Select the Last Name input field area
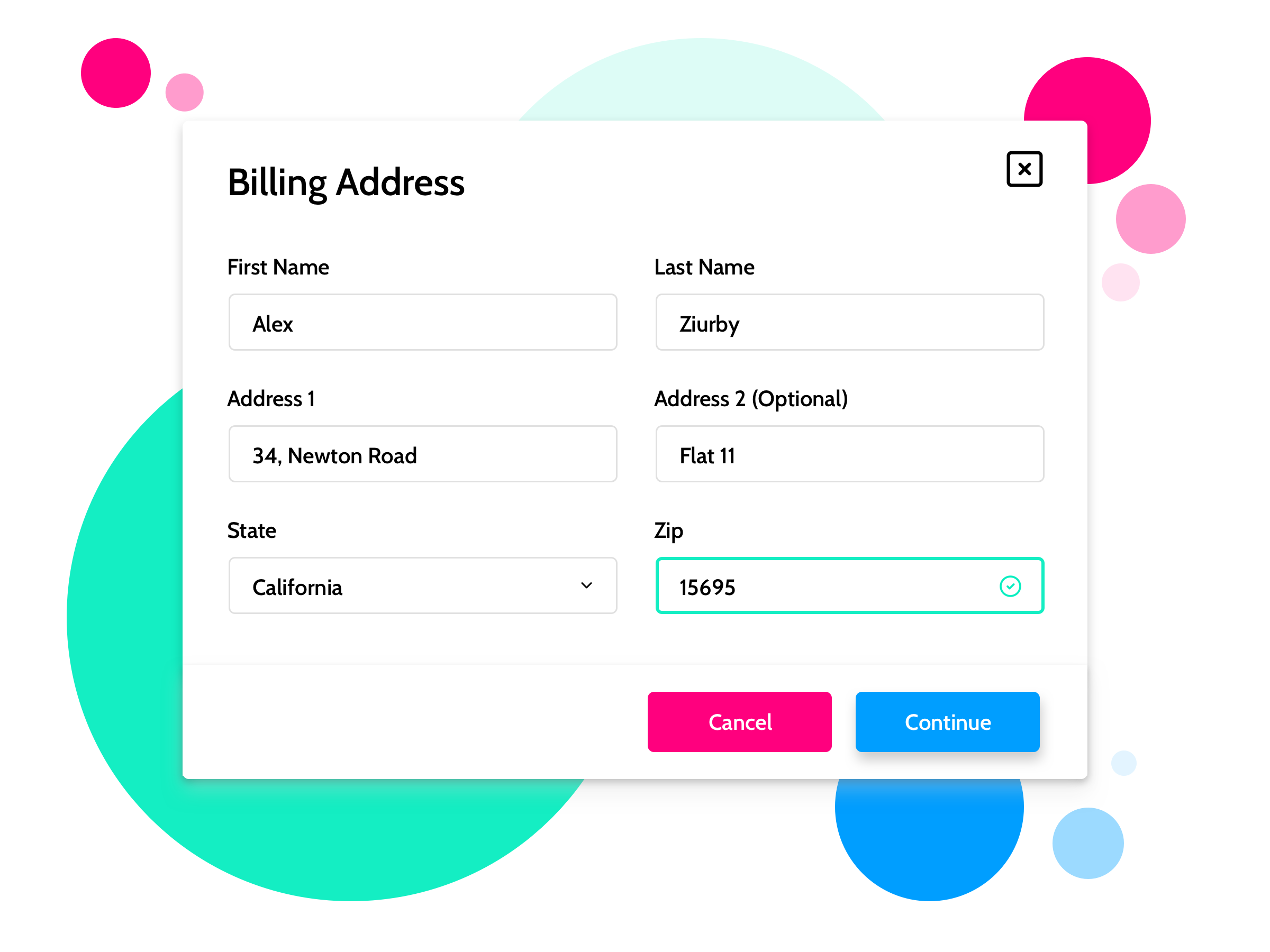This screenshot has width=1270, height=952. (848, 323)
